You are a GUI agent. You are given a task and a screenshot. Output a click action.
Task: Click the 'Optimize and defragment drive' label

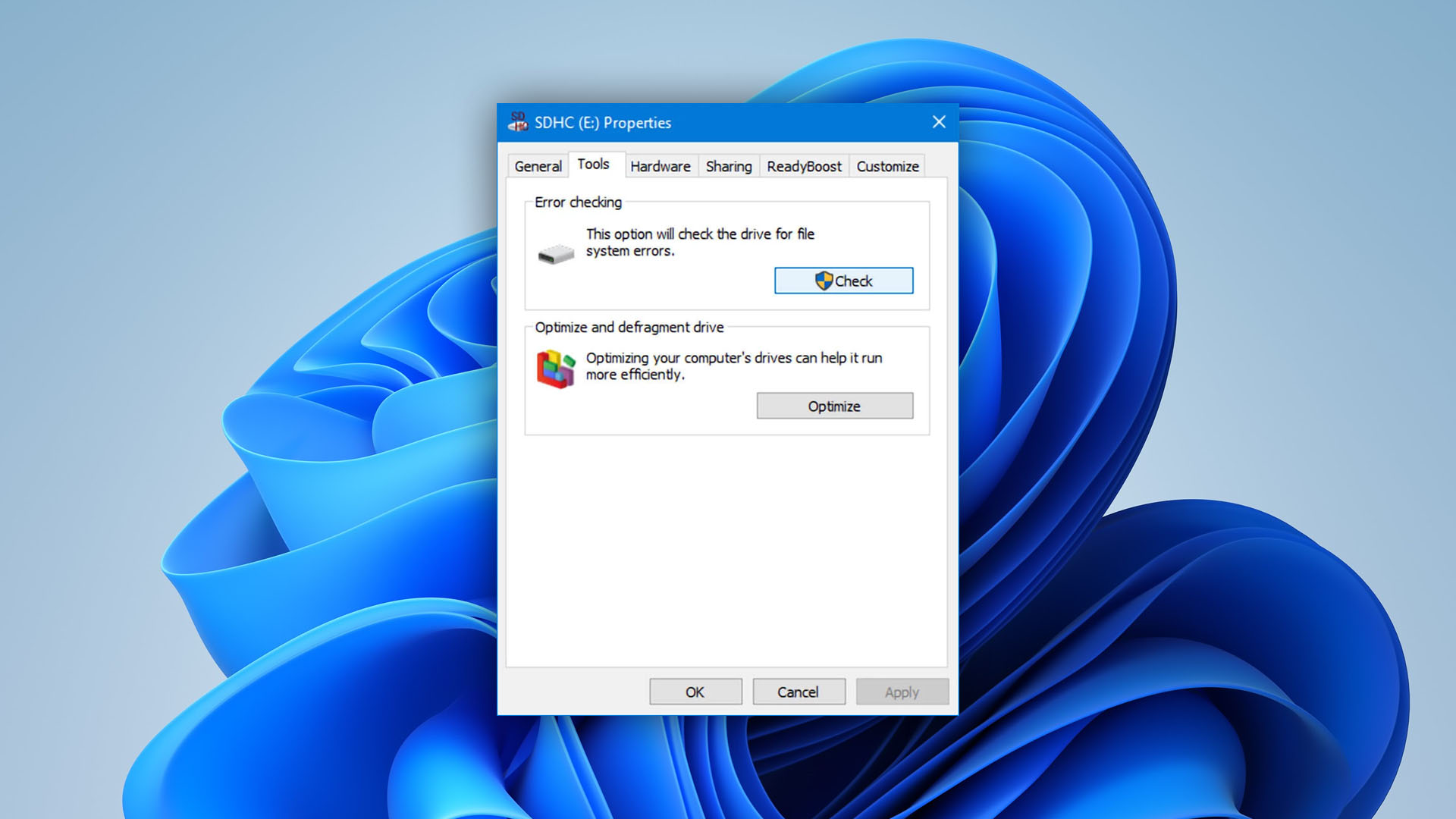tap(629, 327)
